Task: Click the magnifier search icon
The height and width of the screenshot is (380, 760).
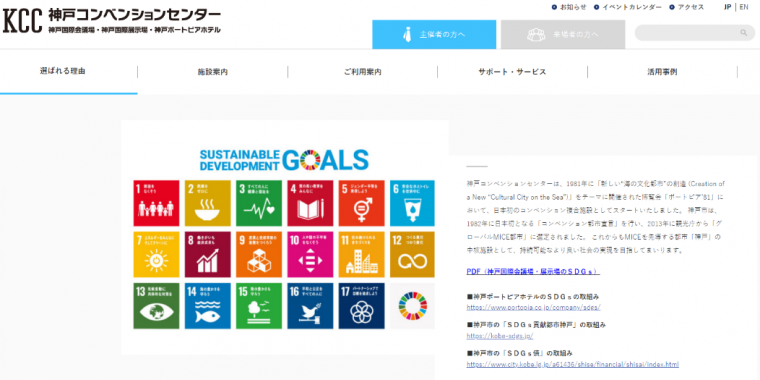Action: (744, 33)
